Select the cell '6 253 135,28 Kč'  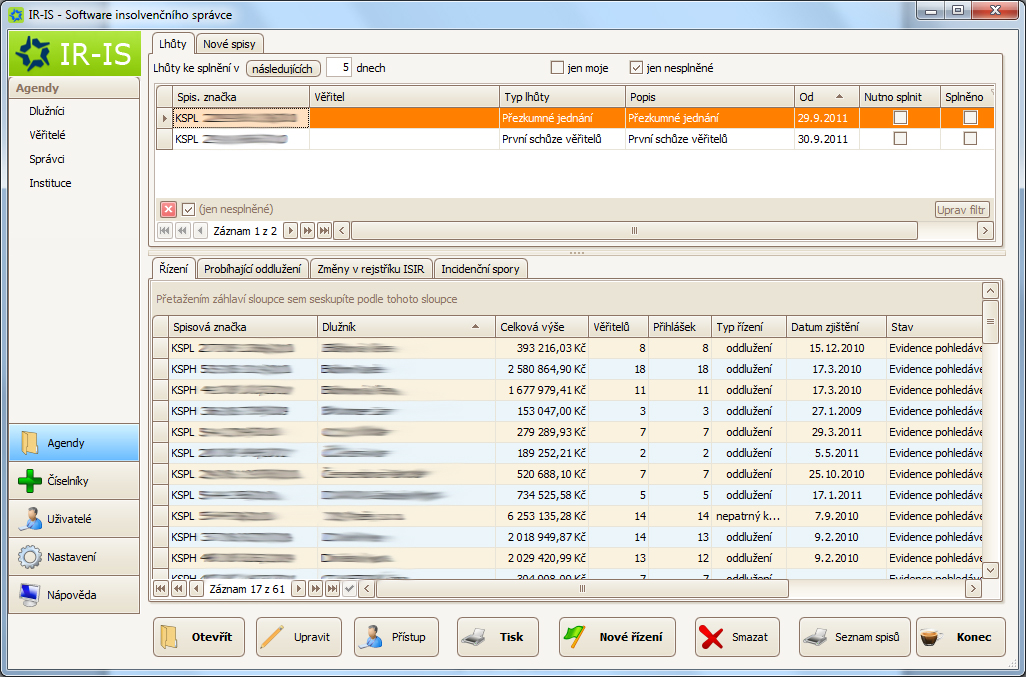tap(542, 515)
